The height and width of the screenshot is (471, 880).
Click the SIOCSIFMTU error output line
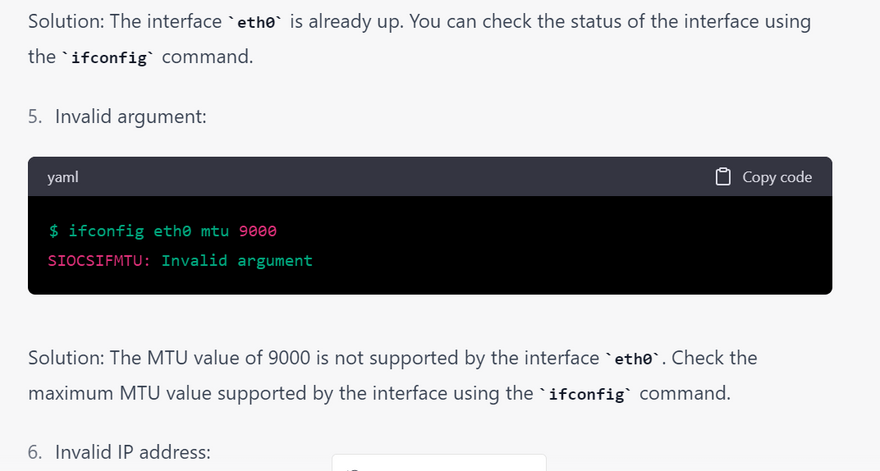pos(180,261)
